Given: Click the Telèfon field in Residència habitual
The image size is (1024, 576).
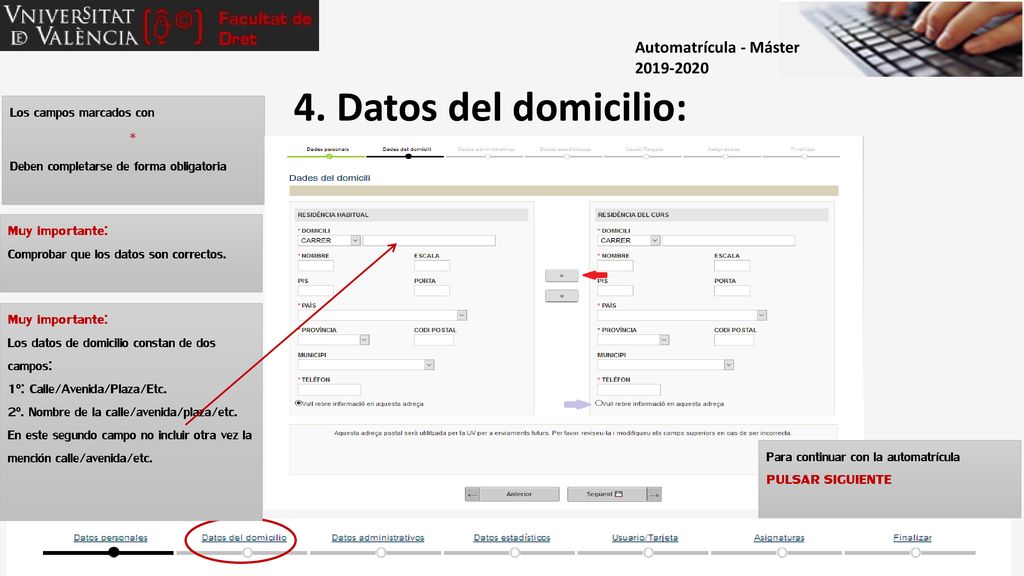Looking at the screenshot, I should (329, 390).
